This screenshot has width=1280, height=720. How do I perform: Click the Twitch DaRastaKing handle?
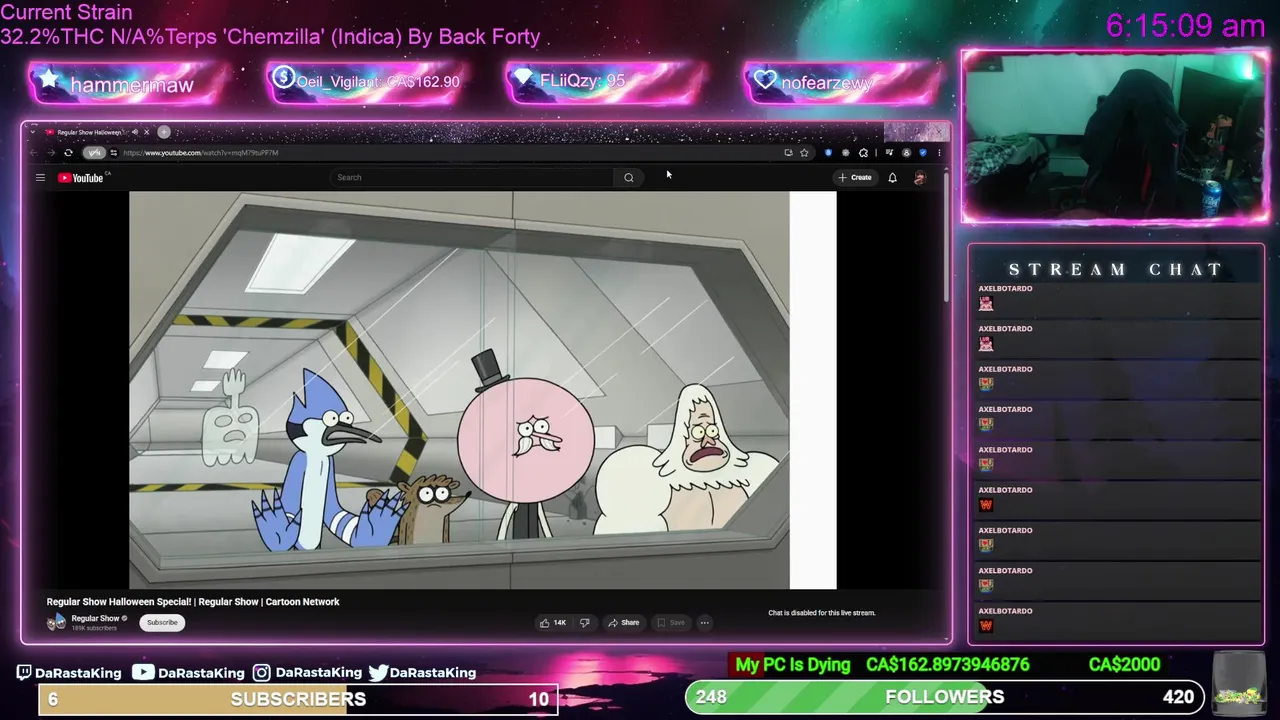(69, 673)
